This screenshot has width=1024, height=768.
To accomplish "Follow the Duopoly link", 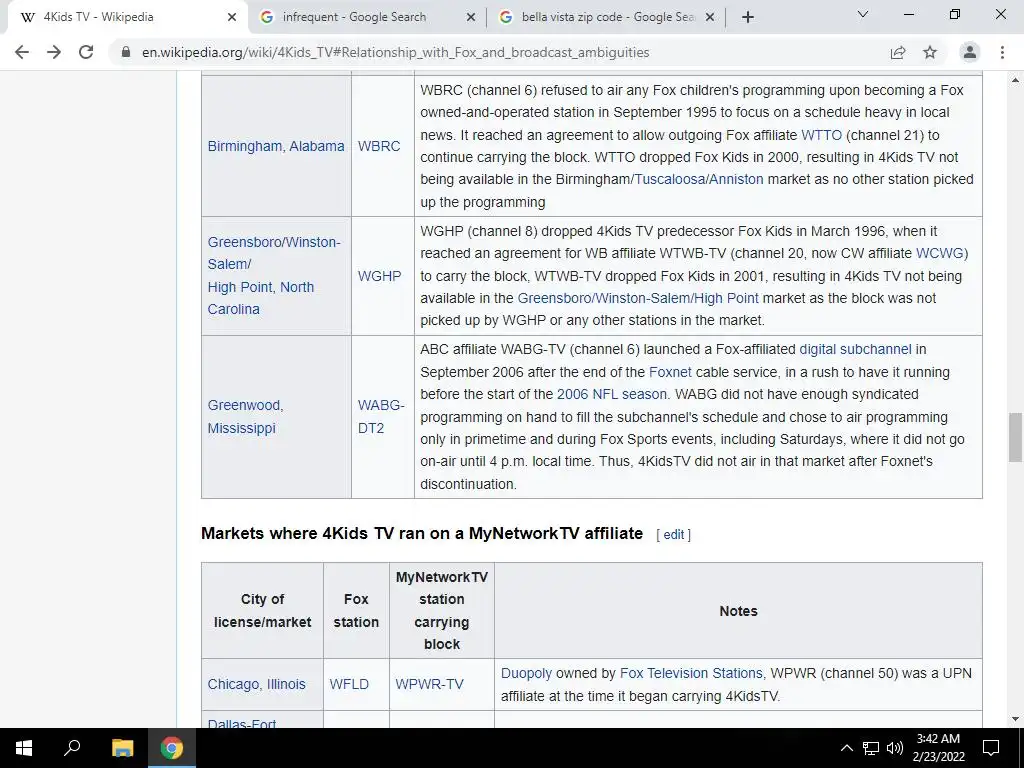I will point(526,673).
